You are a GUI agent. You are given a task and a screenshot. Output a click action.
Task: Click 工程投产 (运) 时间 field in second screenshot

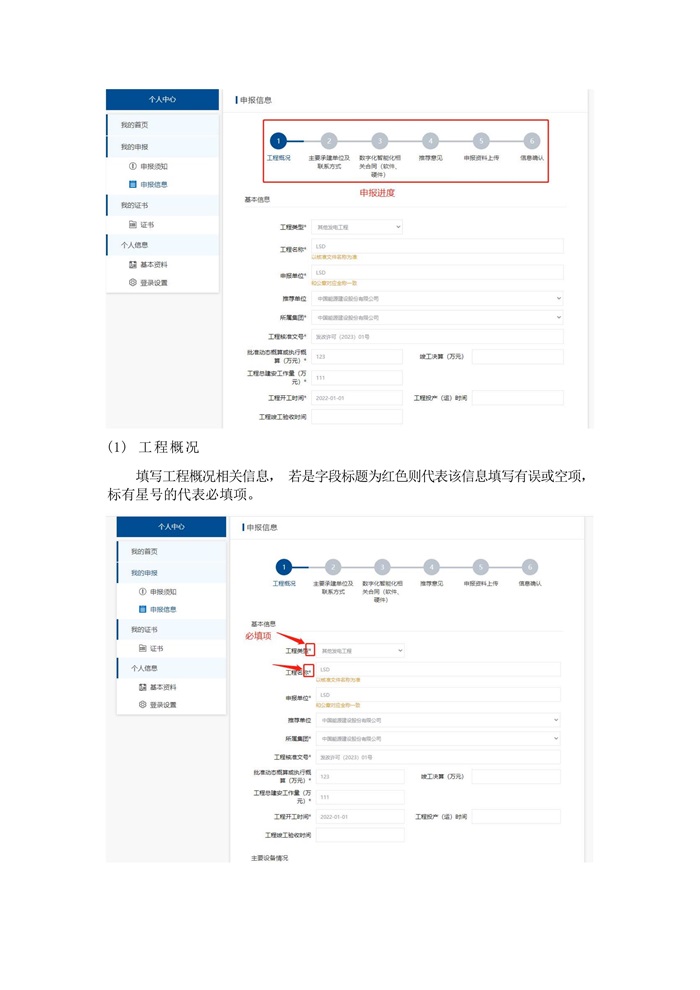point(516,816)
